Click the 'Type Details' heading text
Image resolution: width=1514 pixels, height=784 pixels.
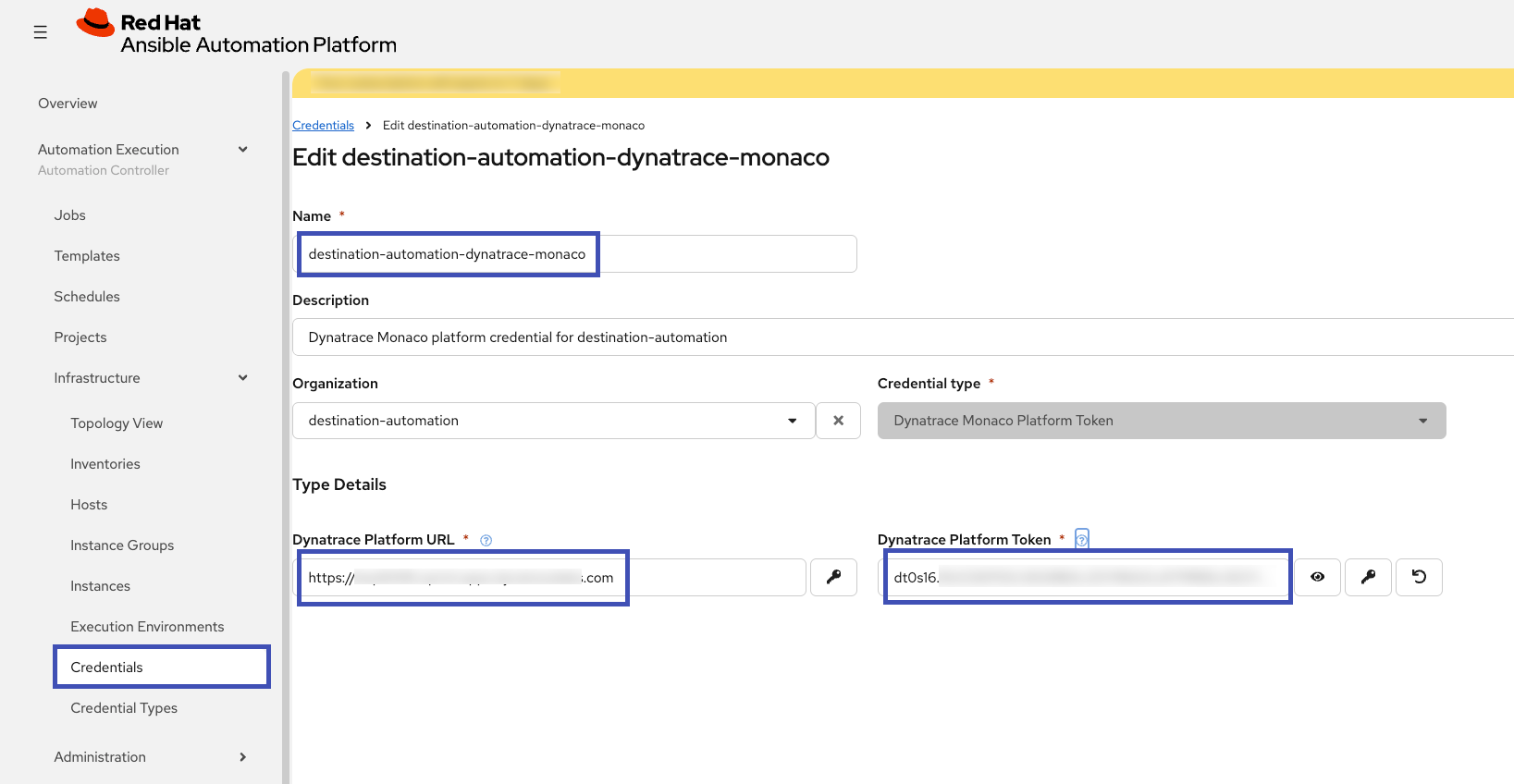tap(339, 484)
